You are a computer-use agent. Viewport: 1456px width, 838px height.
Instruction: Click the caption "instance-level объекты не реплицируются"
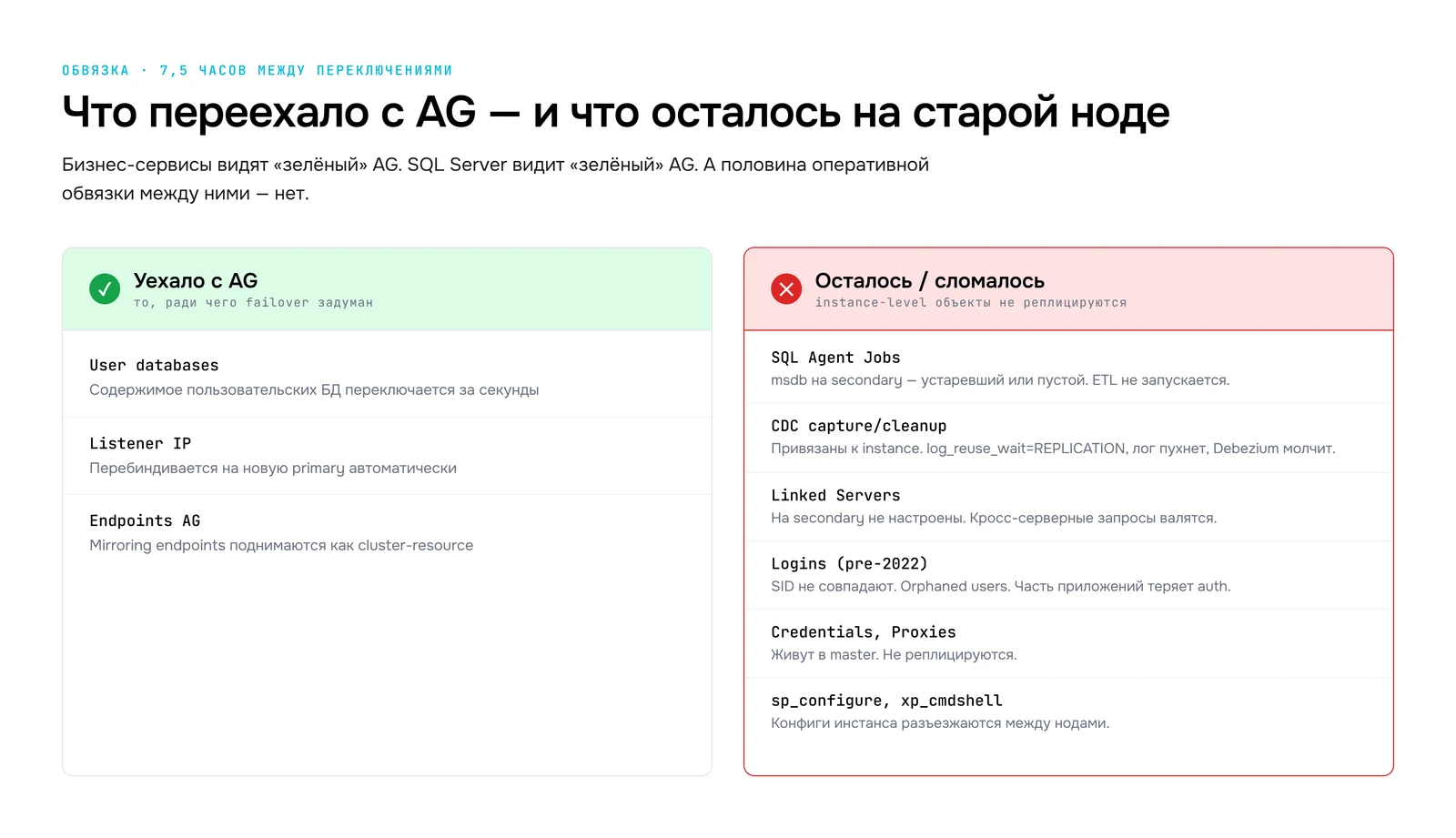tap(970, 302)
